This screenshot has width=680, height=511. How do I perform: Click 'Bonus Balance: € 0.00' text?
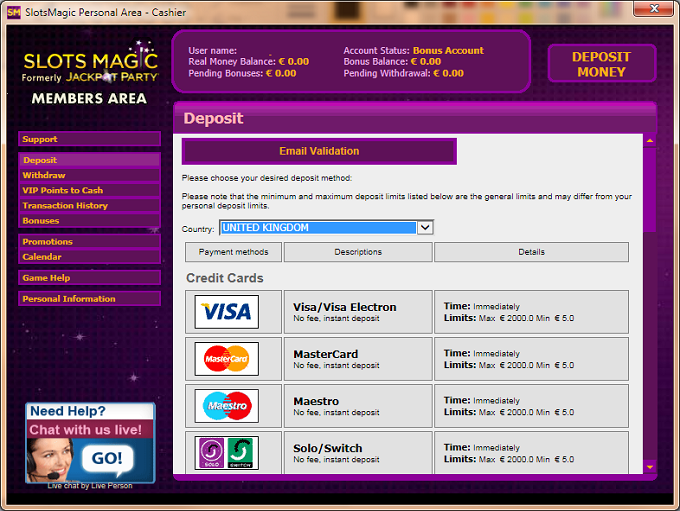point(392,62)
